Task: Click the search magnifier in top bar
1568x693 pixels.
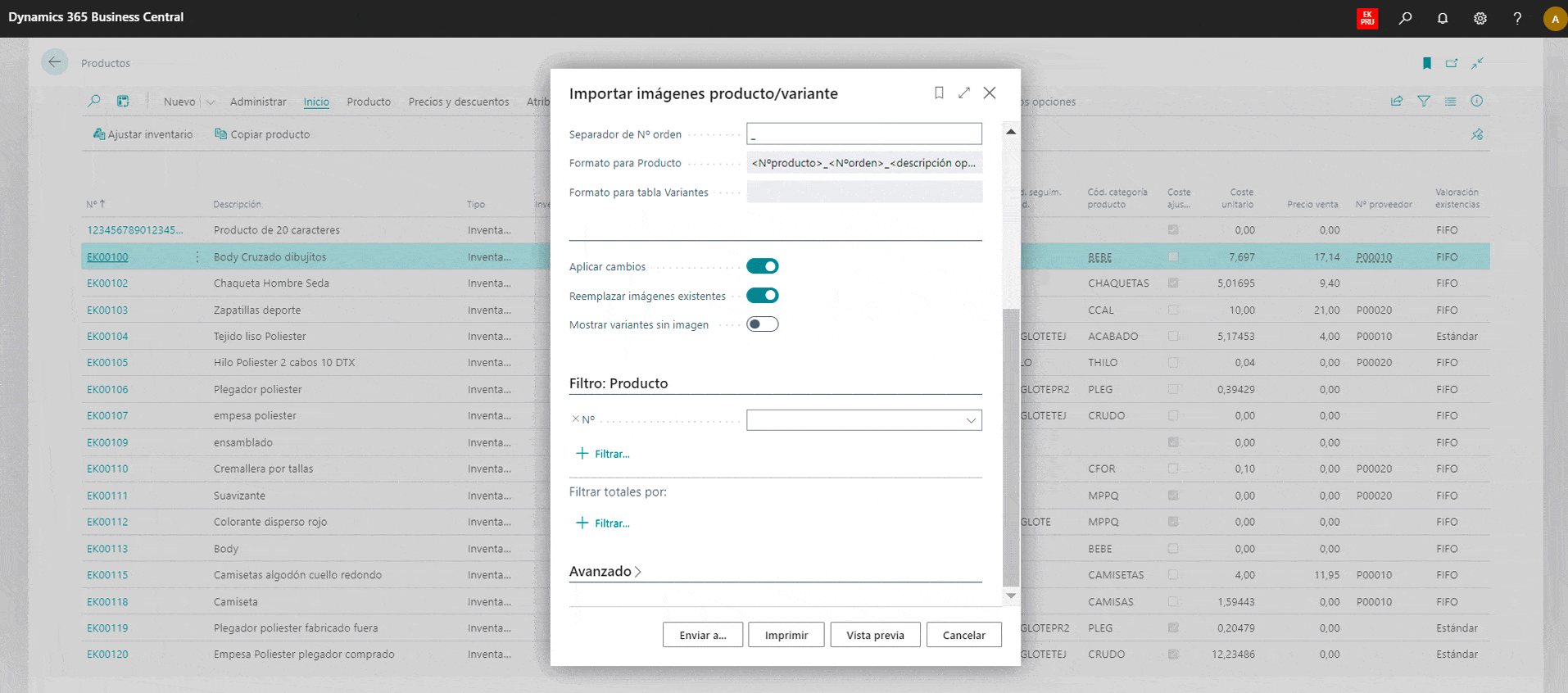Action: (1405, 18)
